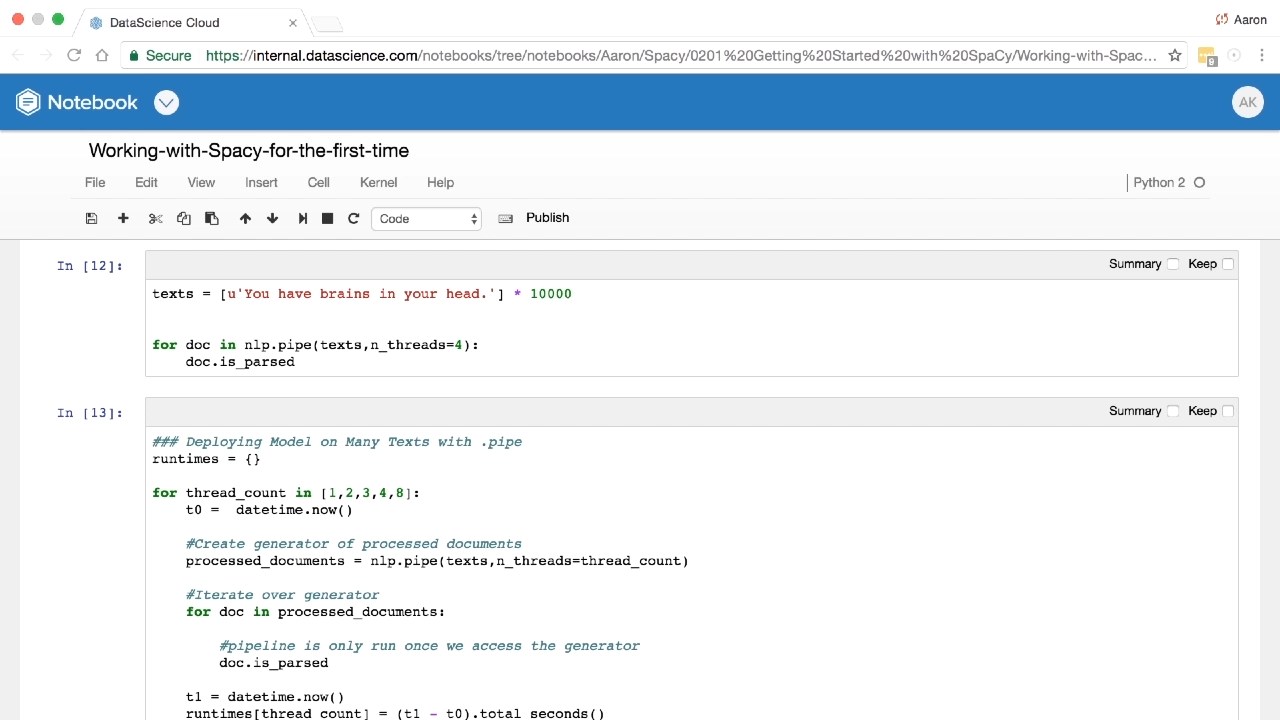Click the yellow browser extension icon
Screen dimensions: 1280x720
1206,56
